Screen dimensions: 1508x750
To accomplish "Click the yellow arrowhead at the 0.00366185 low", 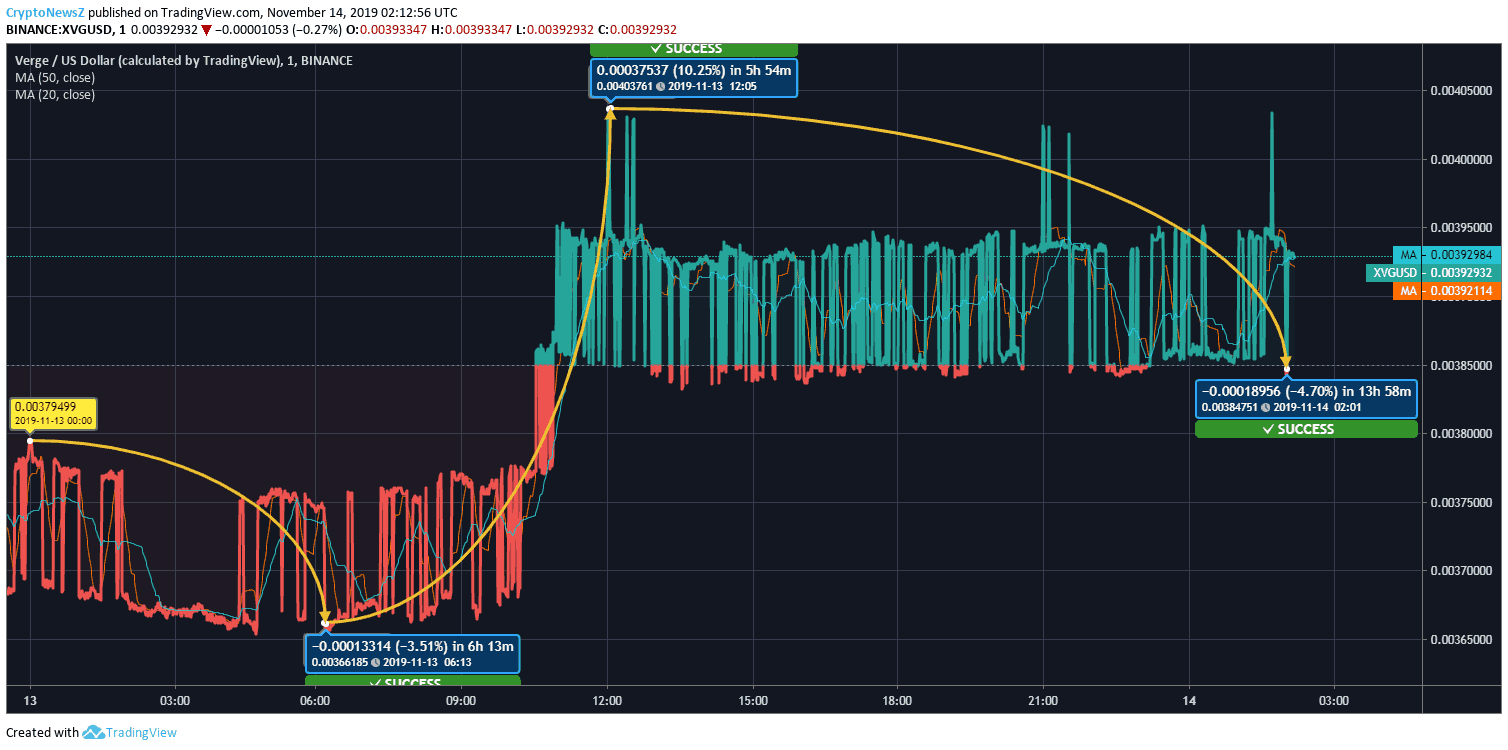I will (325, 616).
